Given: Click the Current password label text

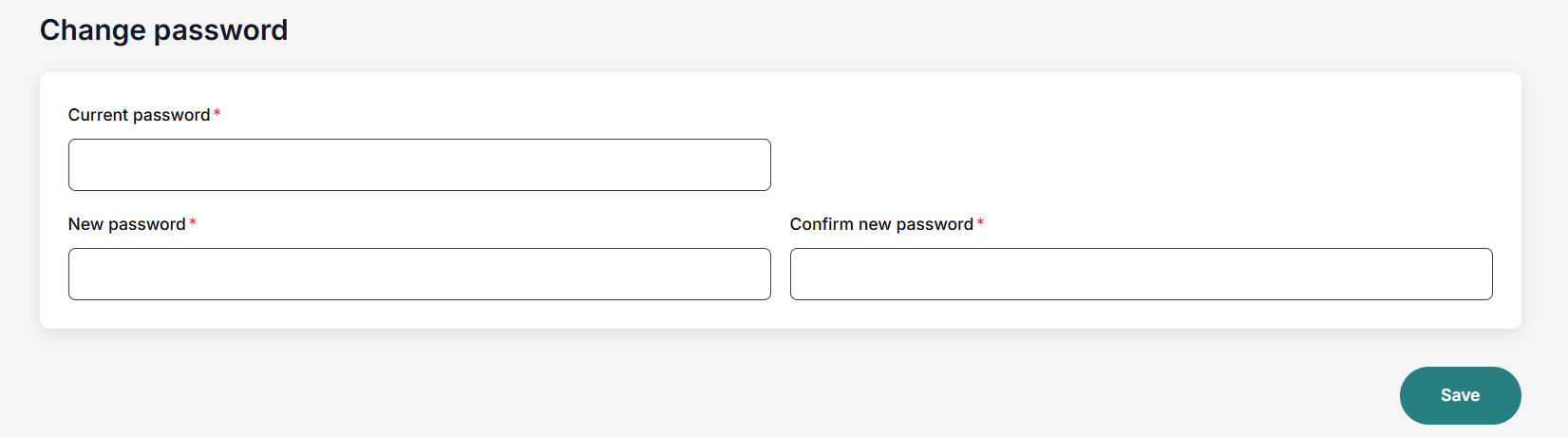Looking at the screenshot, I should point(139,115).
